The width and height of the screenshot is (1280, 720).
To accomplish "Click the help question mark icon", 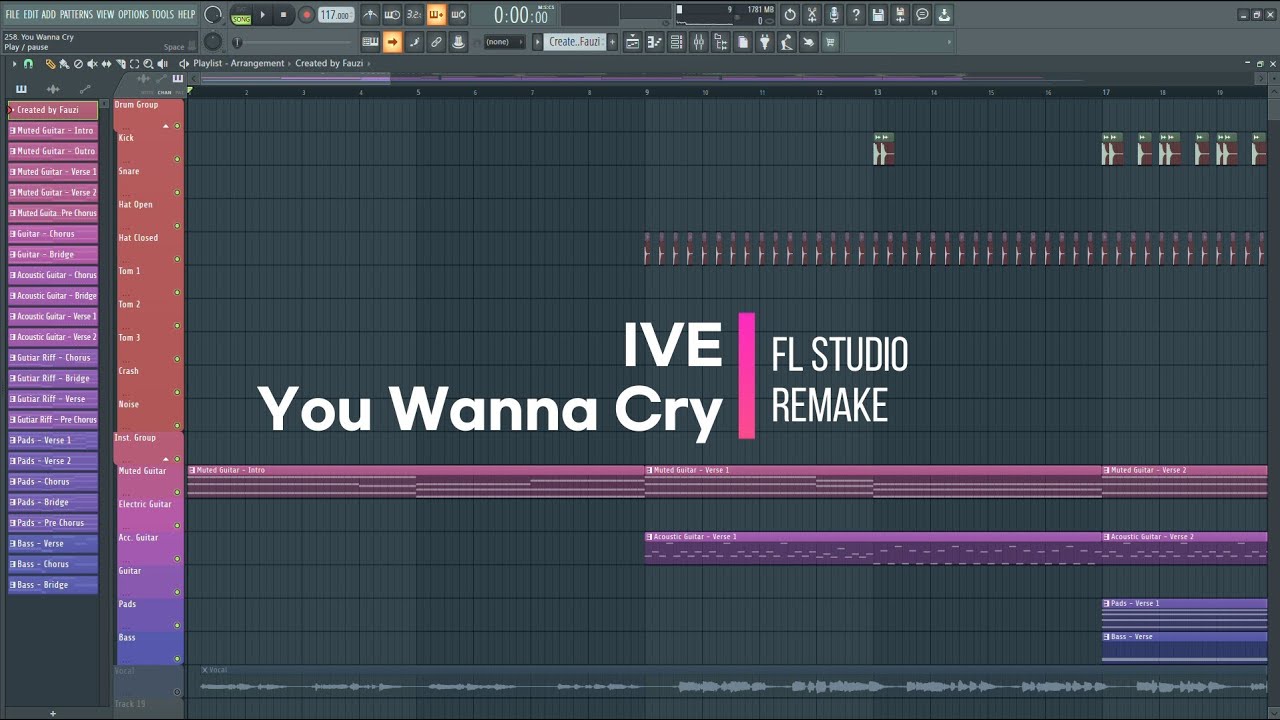I will (856, 15).
